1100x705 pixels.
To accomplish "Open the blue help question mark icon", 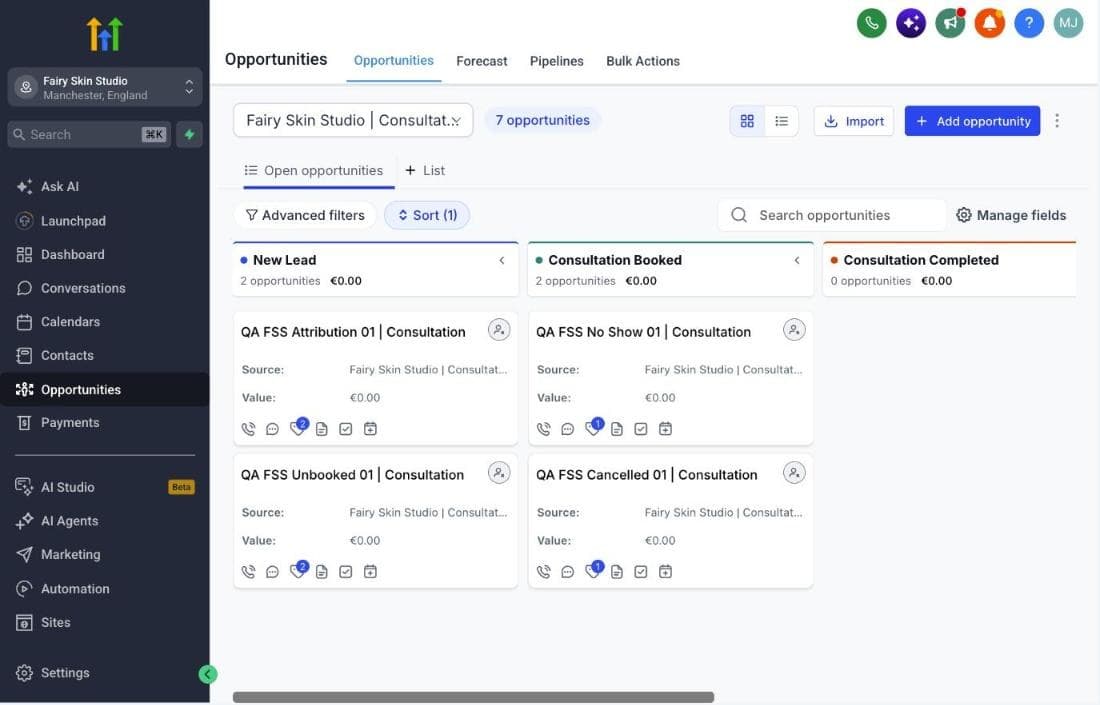I will tap(1029, 23).
